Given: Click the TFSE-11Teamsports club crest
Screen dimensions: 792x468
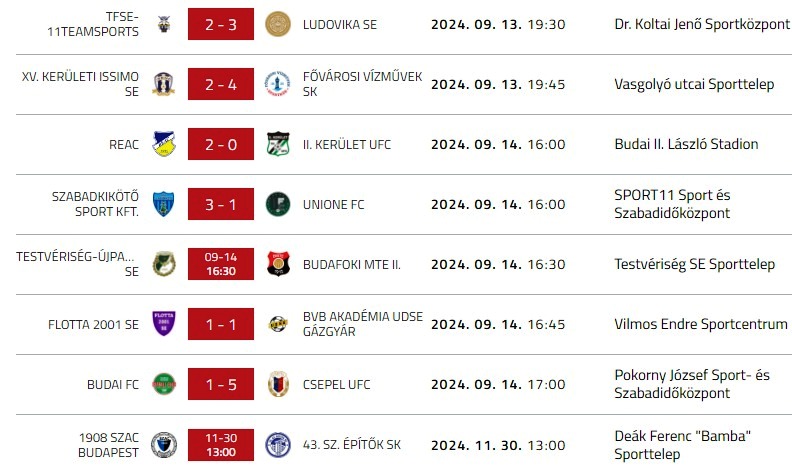Looking at the screenshot, I should (164, 25).
